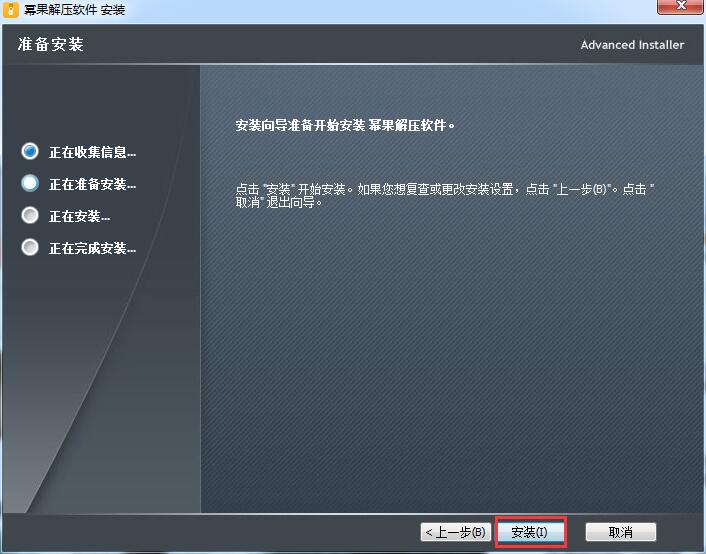Select the 正在准备安装 step indicator
The height and width of the screenshot is (554, 706).
(x=30, y=183)
